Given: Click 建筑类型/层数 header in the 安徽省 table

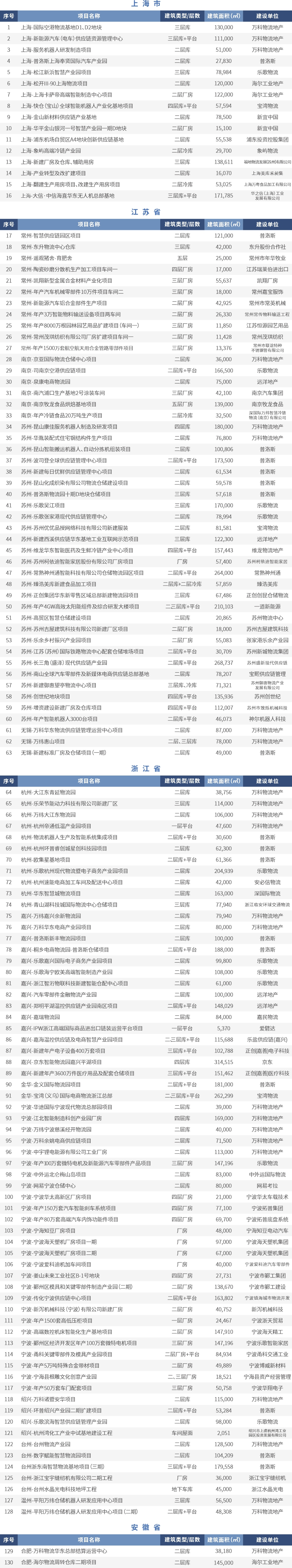Looking at the screenshot, I should [183, 1540].
